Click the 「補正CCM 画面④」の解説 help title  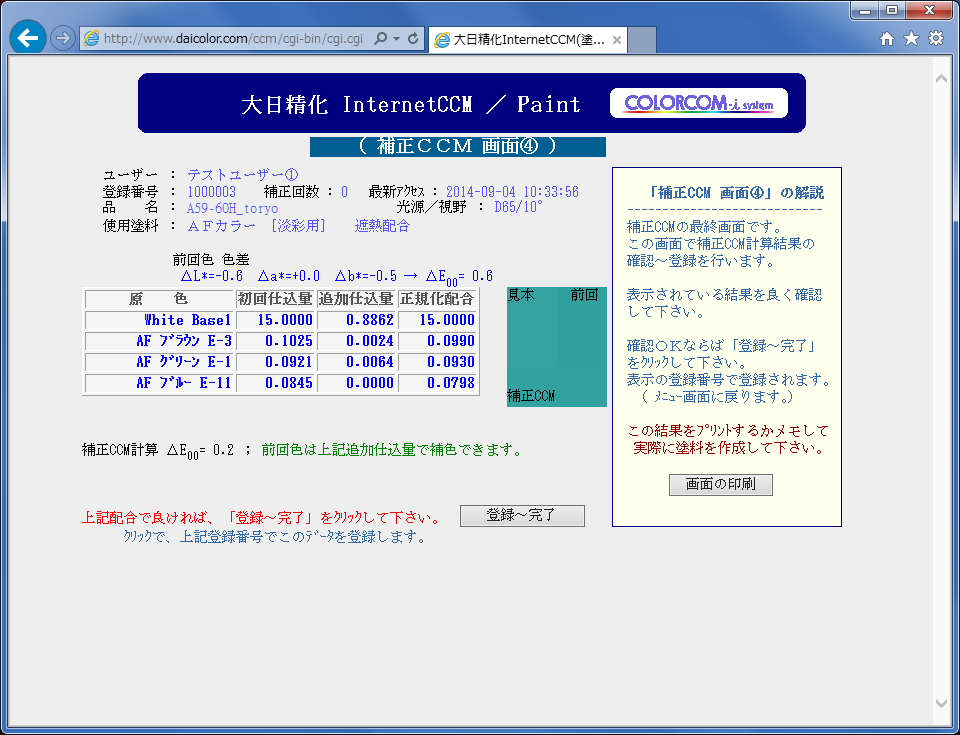click(736, 193)
